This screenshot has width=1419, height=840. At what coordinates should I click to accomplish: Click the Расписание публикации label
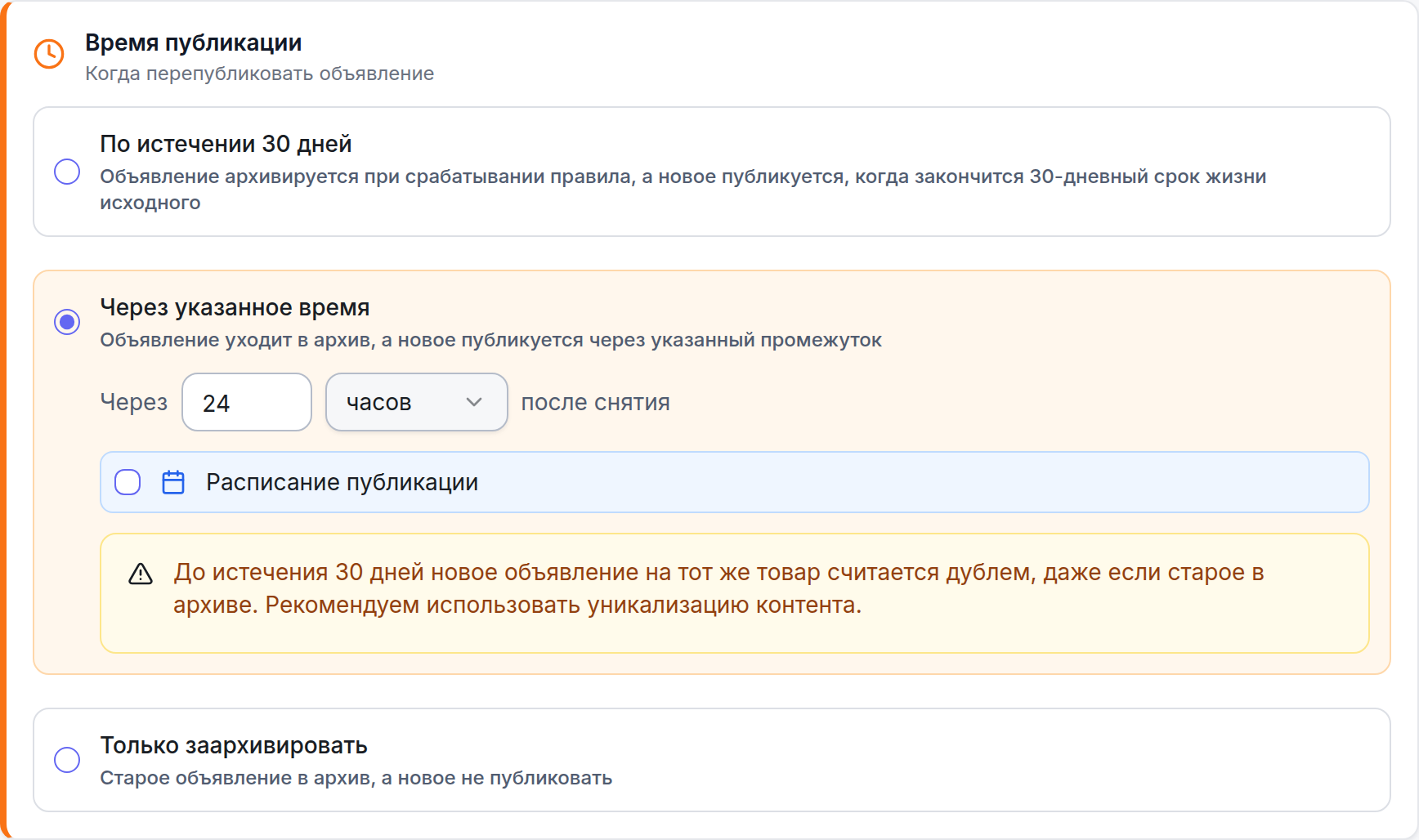point(342,482)
